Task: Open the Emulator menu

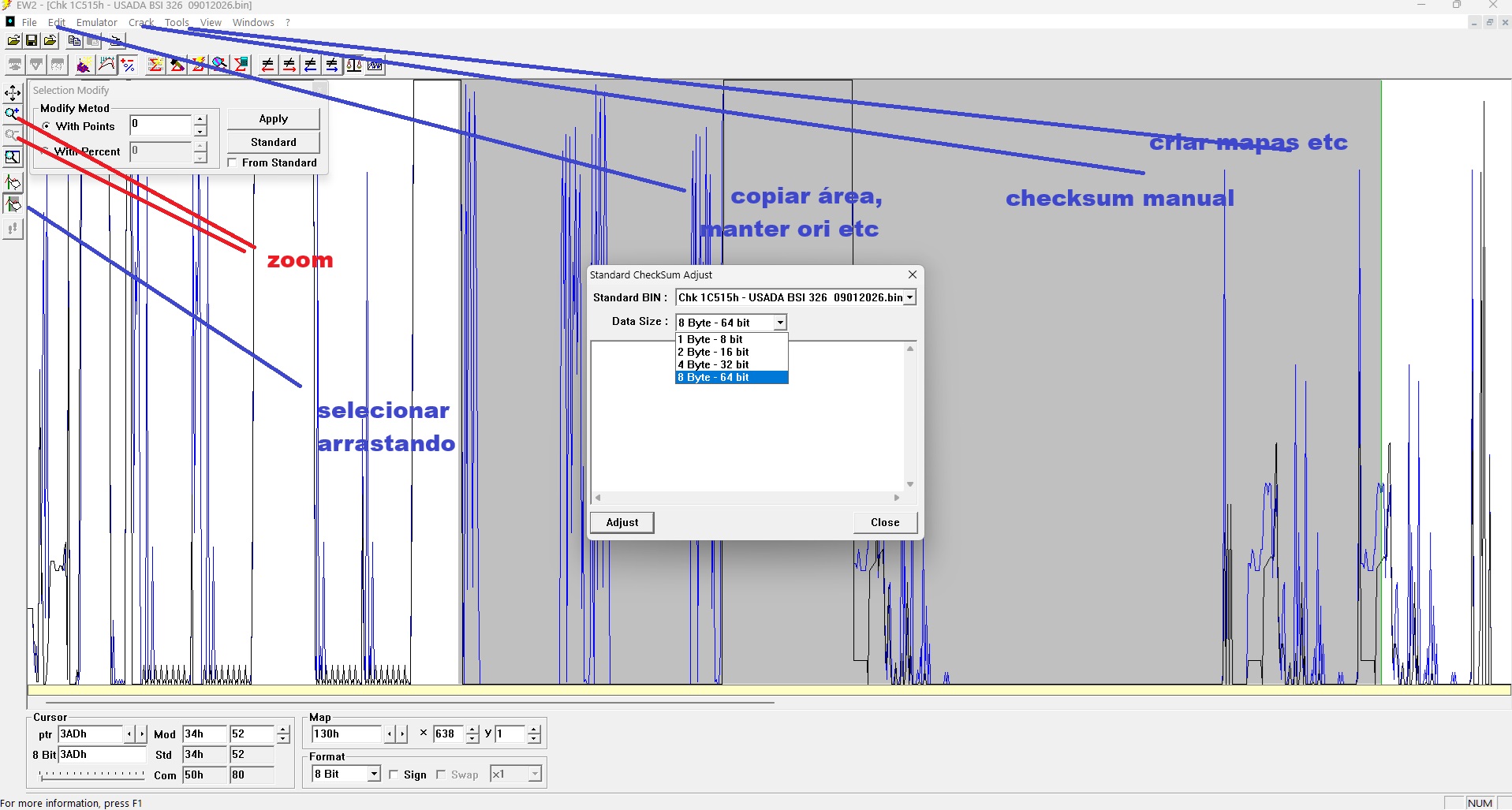Action: [x=96, y=23]
